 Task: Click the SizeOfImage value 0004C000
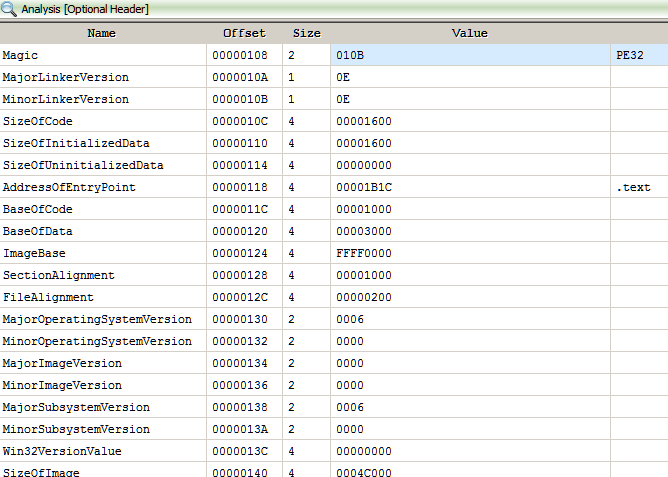tap(364, 472)
